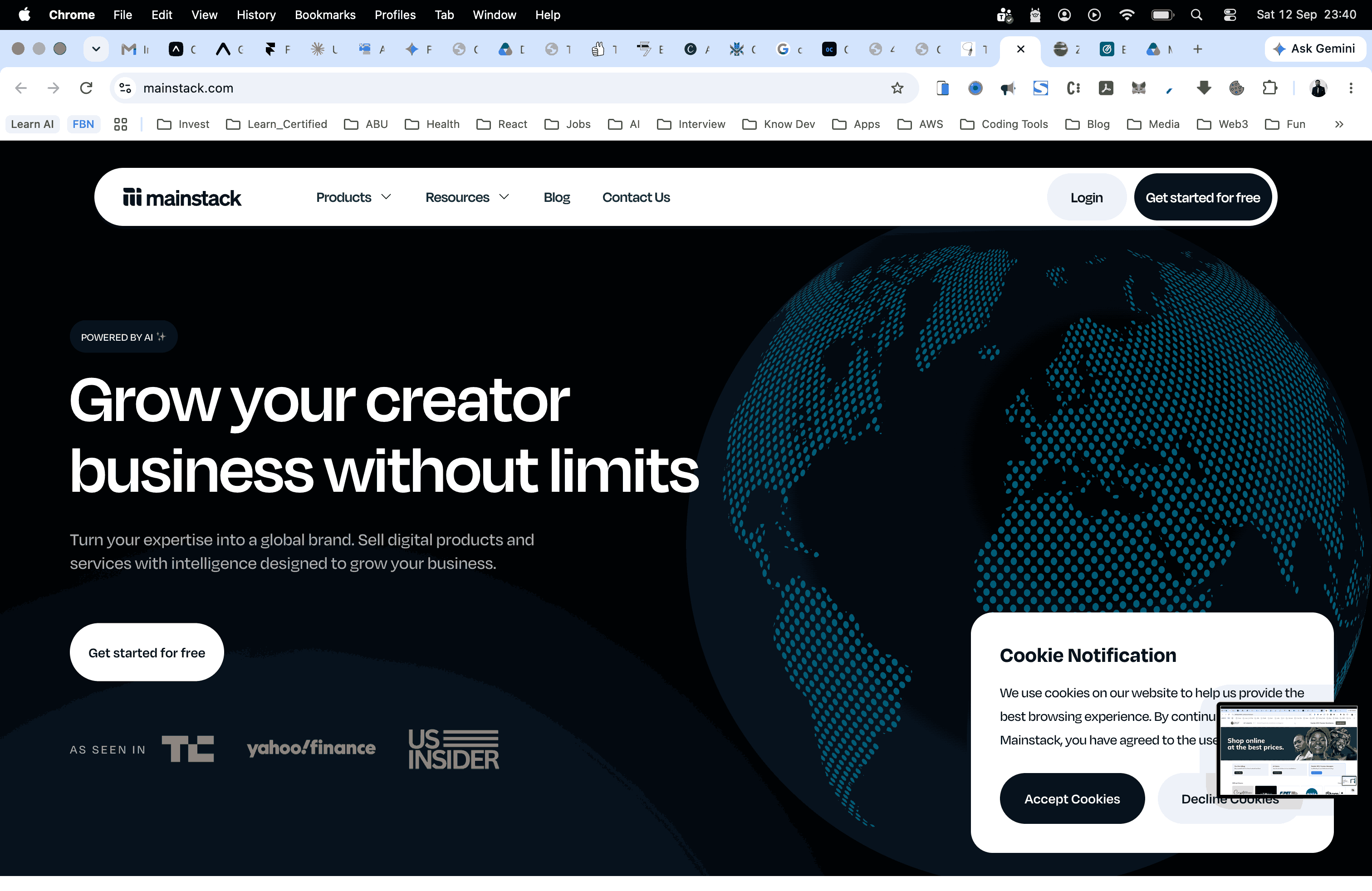Go forward to next page
Image resolution: width=1372 pixels, height=891 pixels.
pos(54,88)
